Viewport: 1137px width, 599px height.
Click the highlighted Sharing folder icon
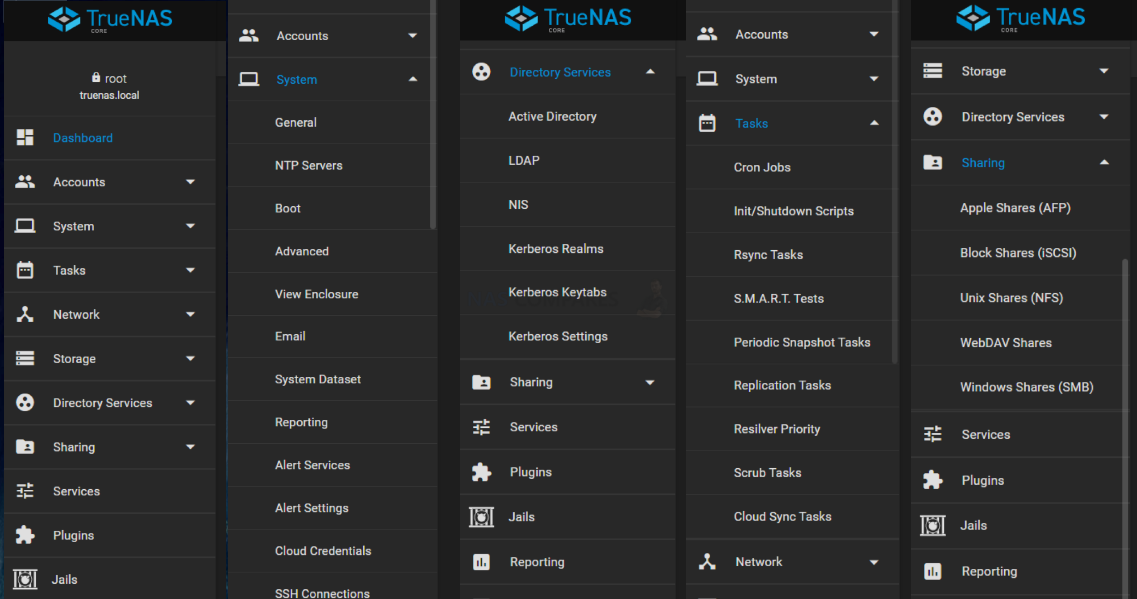[x=933, y=162]
